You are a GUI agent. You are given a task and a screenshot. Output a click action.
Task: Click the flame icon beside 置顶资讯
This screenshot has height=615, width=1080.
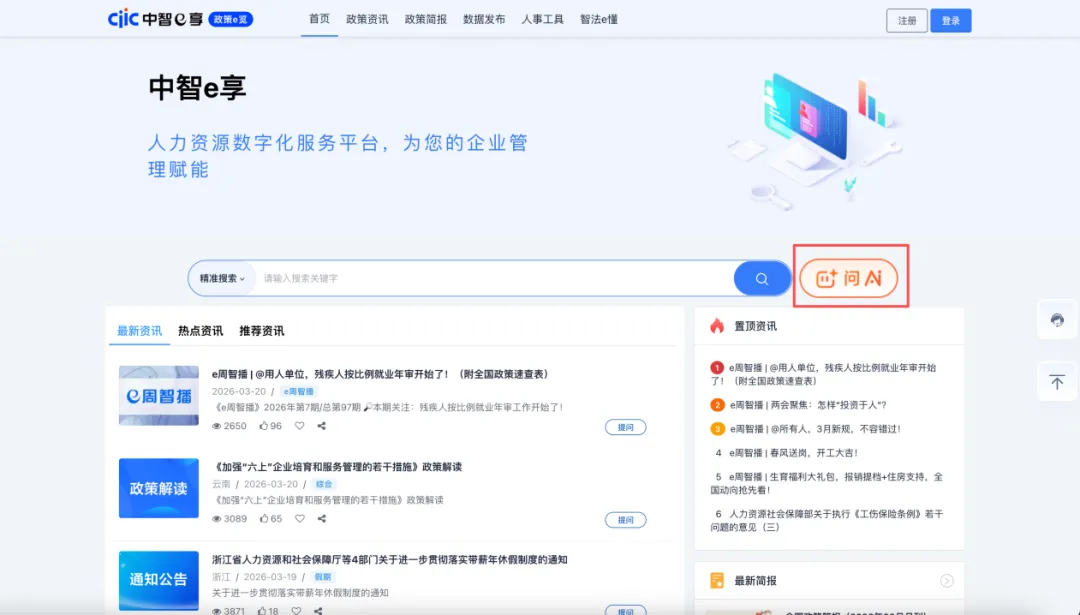pos(717,326)
